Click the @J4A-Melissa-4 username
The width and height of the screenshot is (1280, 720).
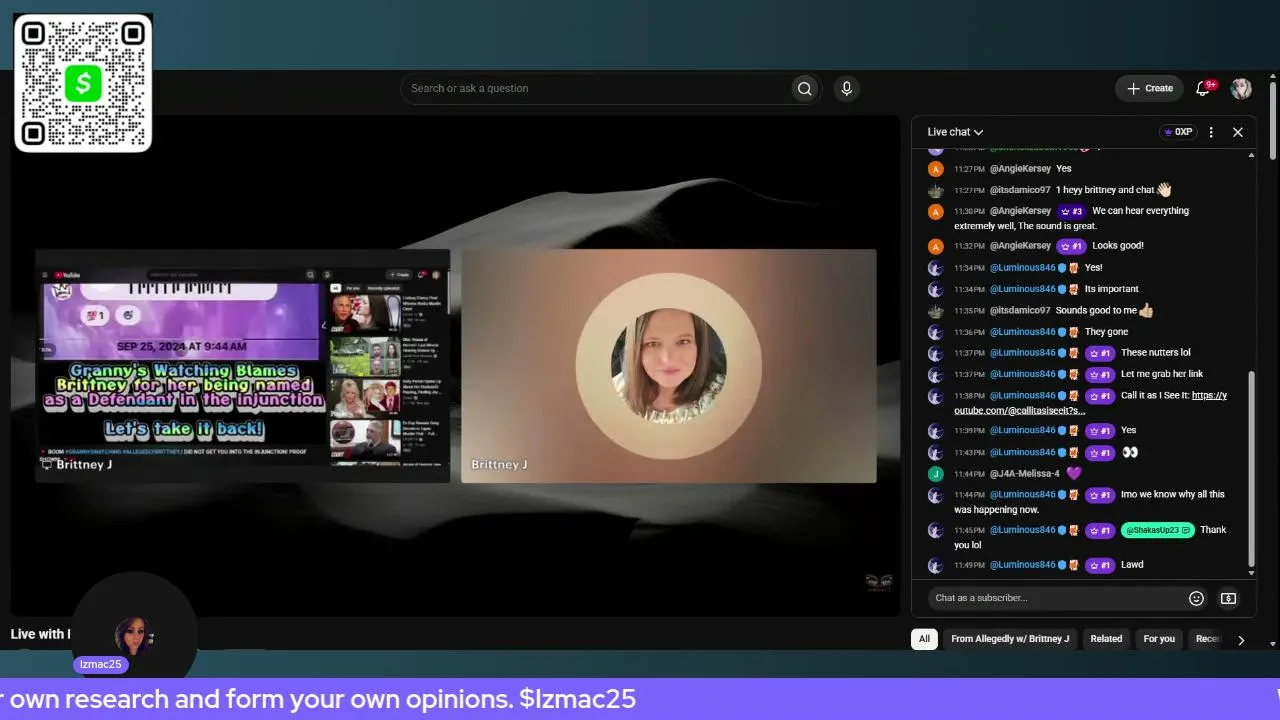[x=1024, y=474]
